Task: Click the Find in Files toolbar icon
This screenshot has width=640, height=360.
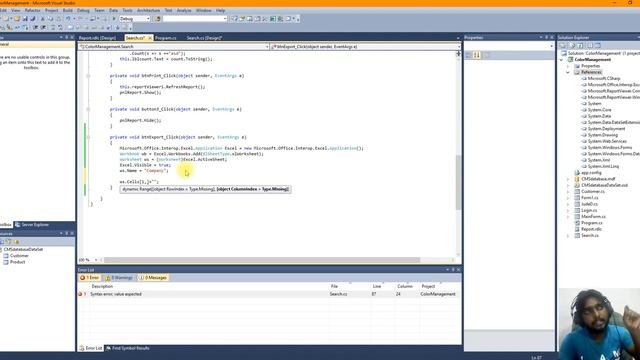Action: 158,19
